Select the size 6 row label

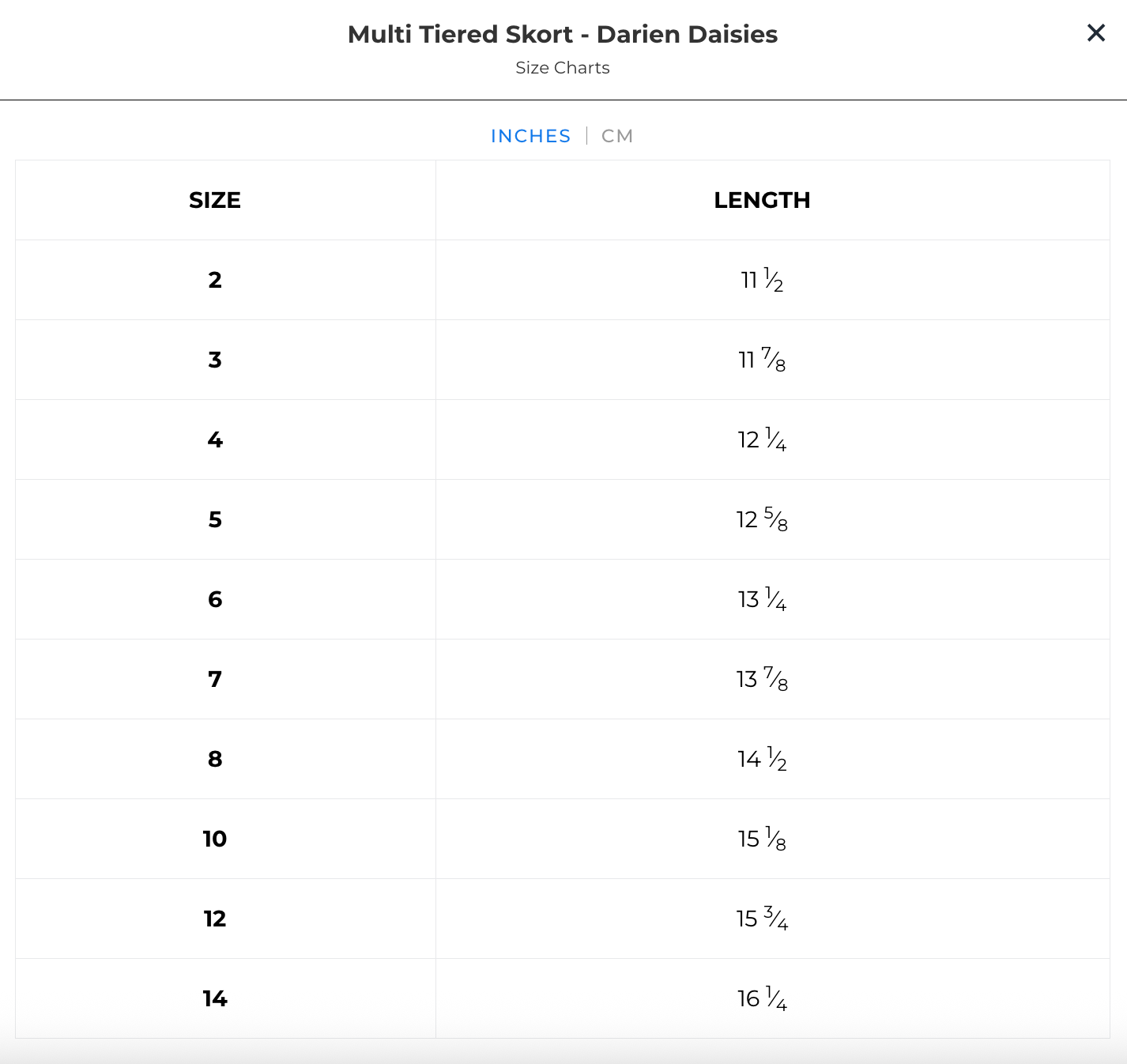(215, 599)
